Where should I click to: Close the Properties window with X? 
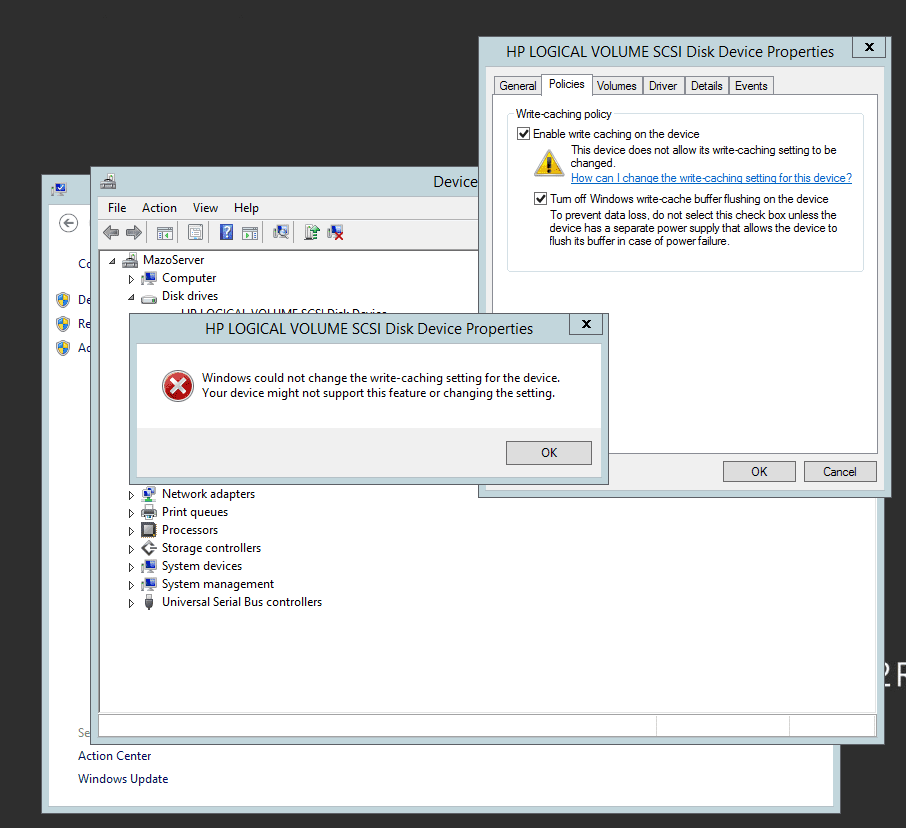click(x=869, y=47)
